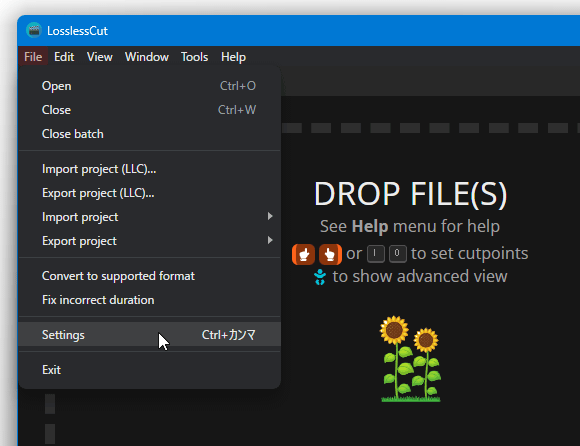Click the 'to show advanced view' text
This screenshot has width=580, height=446.
[x=420, y=277]
